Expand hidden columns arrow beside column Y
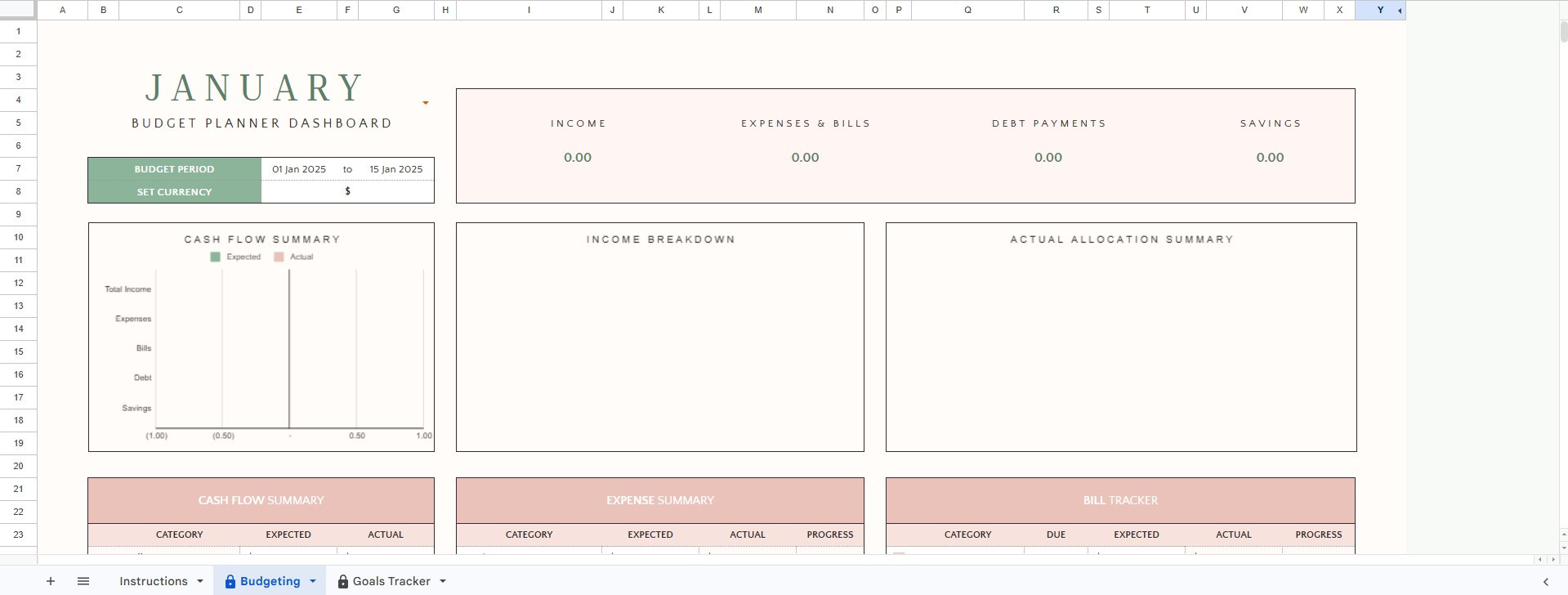 click(x=1400, y=11)
